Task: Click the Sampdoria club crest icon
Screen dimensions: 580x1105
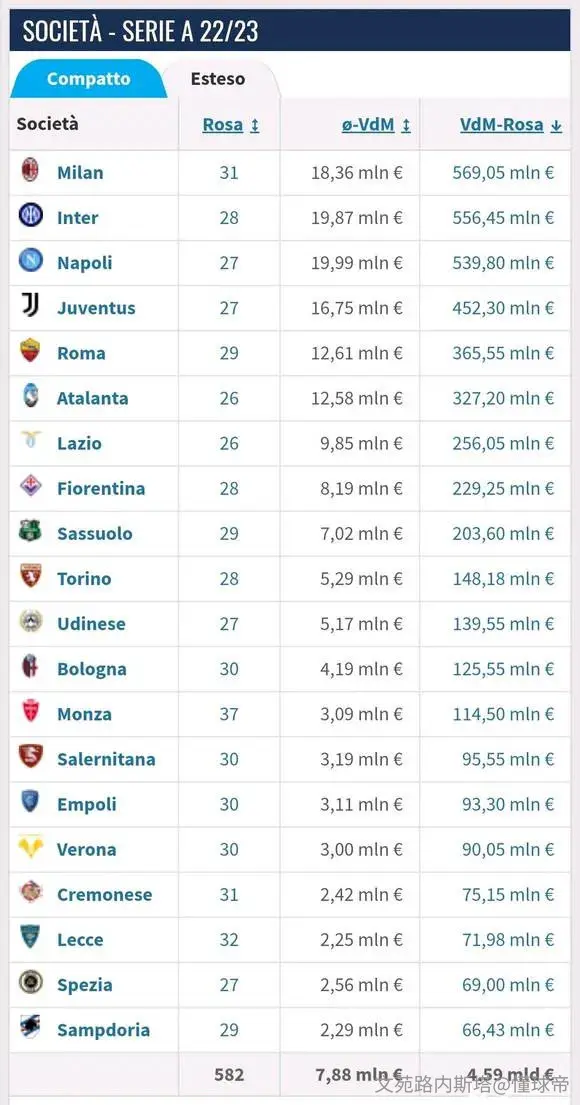Action: (30, 1027)
